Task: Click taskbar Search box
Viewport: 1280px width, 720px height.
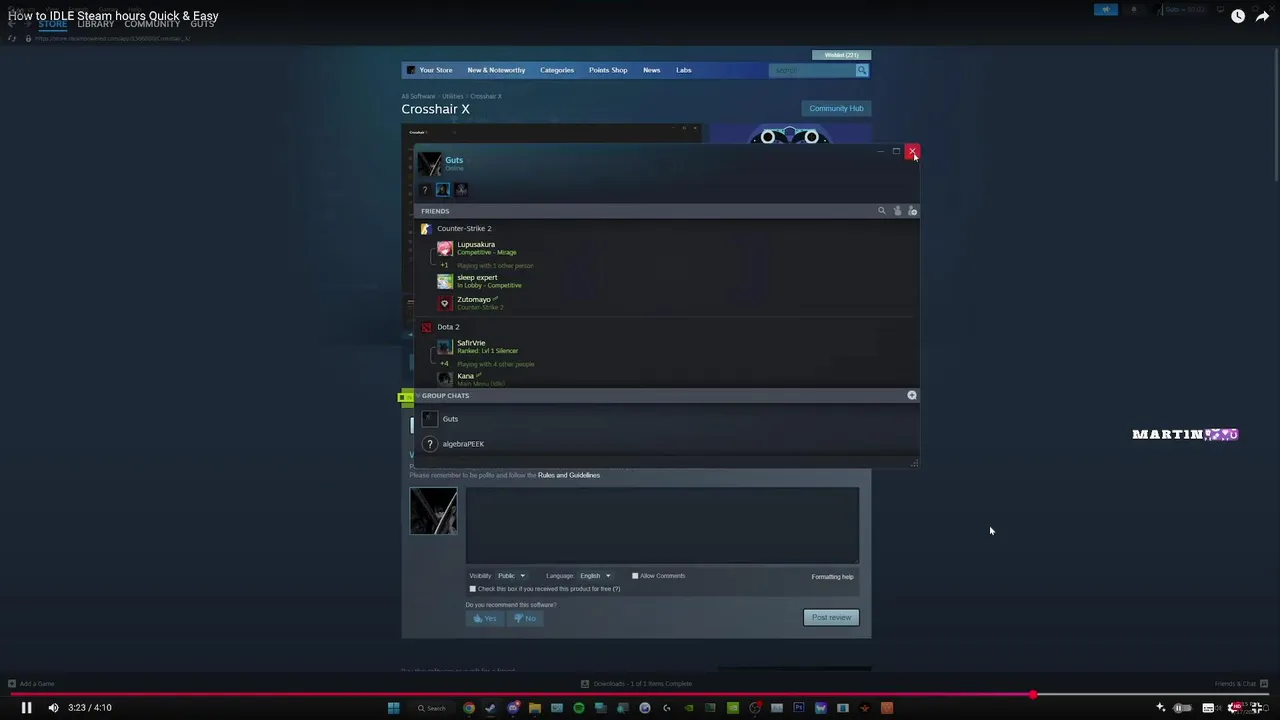Action: pos(432,708)
